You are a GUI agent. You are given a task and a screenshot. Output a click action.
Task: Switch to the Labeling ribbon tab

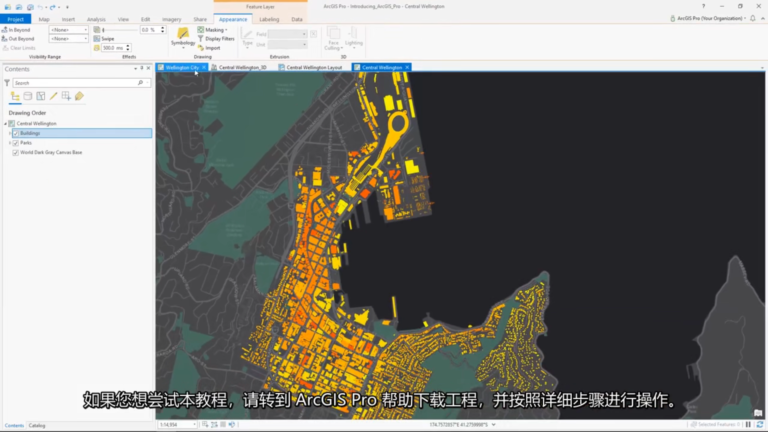pos(269,19)
